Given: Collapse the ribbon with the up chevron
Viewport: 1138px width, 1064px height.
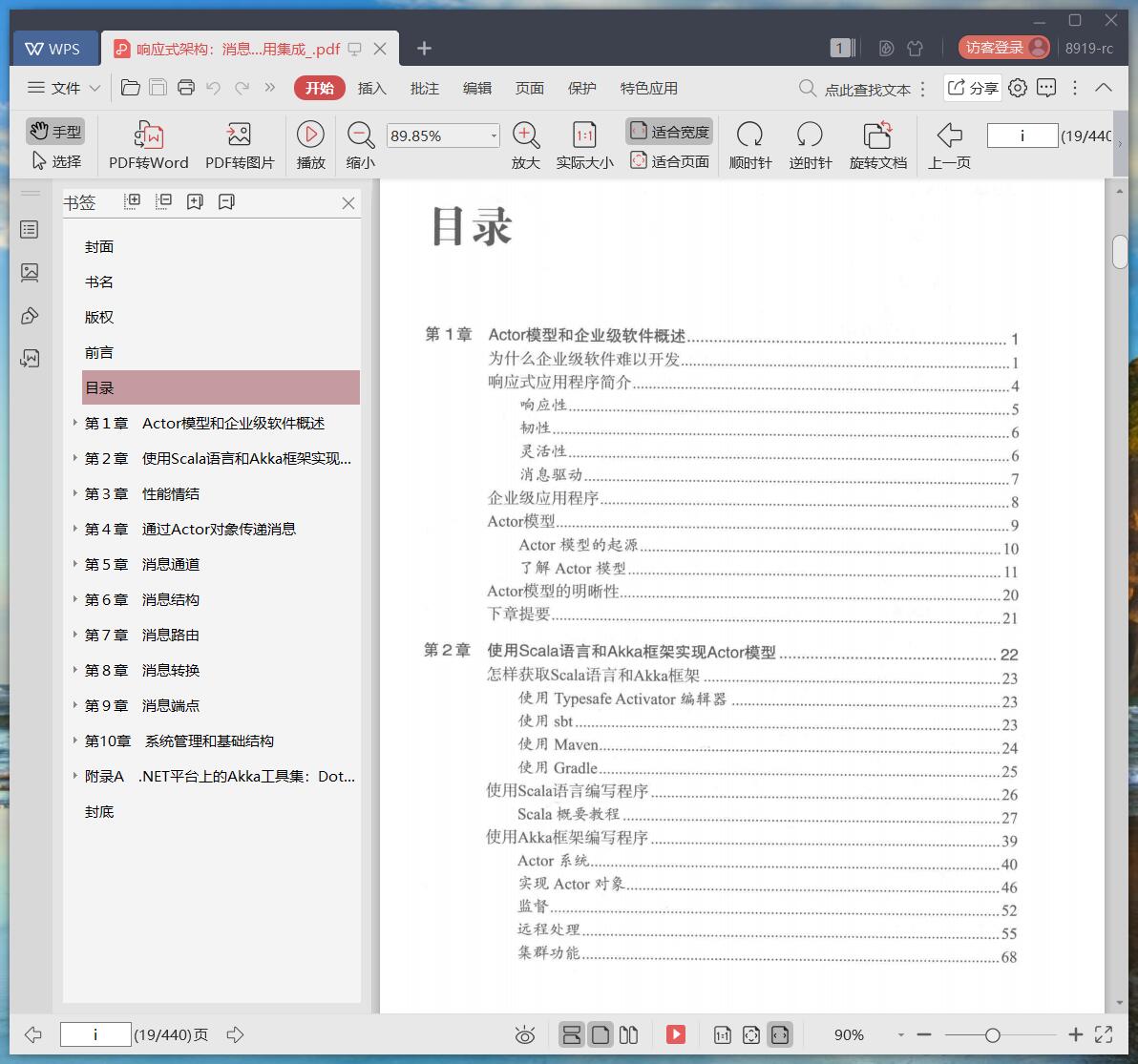Looking at the screenshot, I should (1104, 88).
